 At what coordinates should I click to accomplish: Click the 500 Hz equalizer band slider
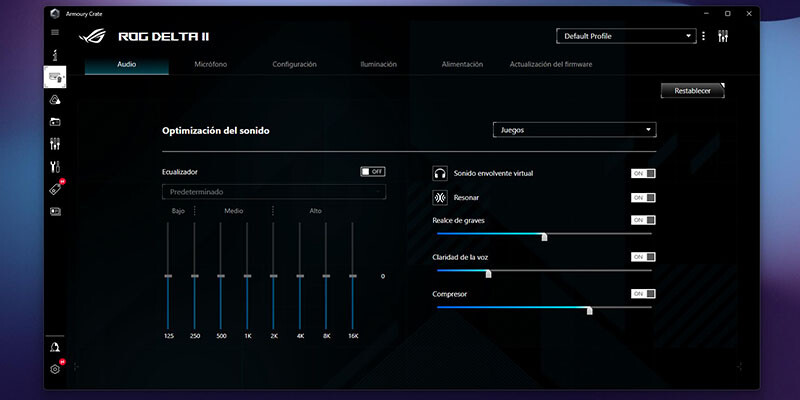220,276
